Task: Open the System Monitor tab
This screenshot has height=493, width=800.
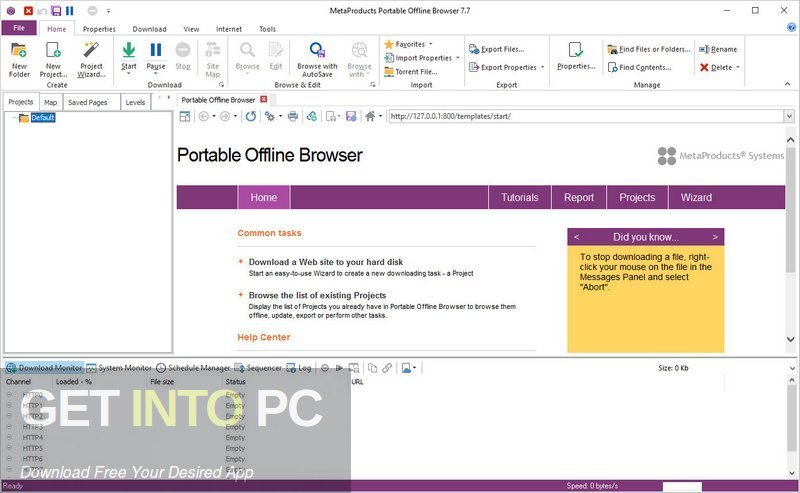Action: point(119,367)
